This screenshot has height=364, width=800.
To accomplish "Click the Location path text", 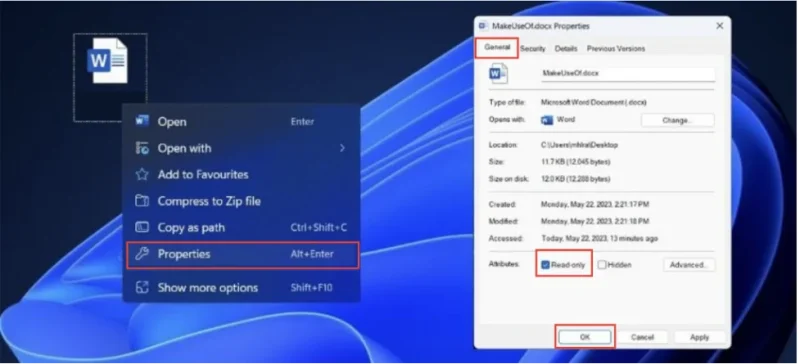I will [x=580, y=145].
